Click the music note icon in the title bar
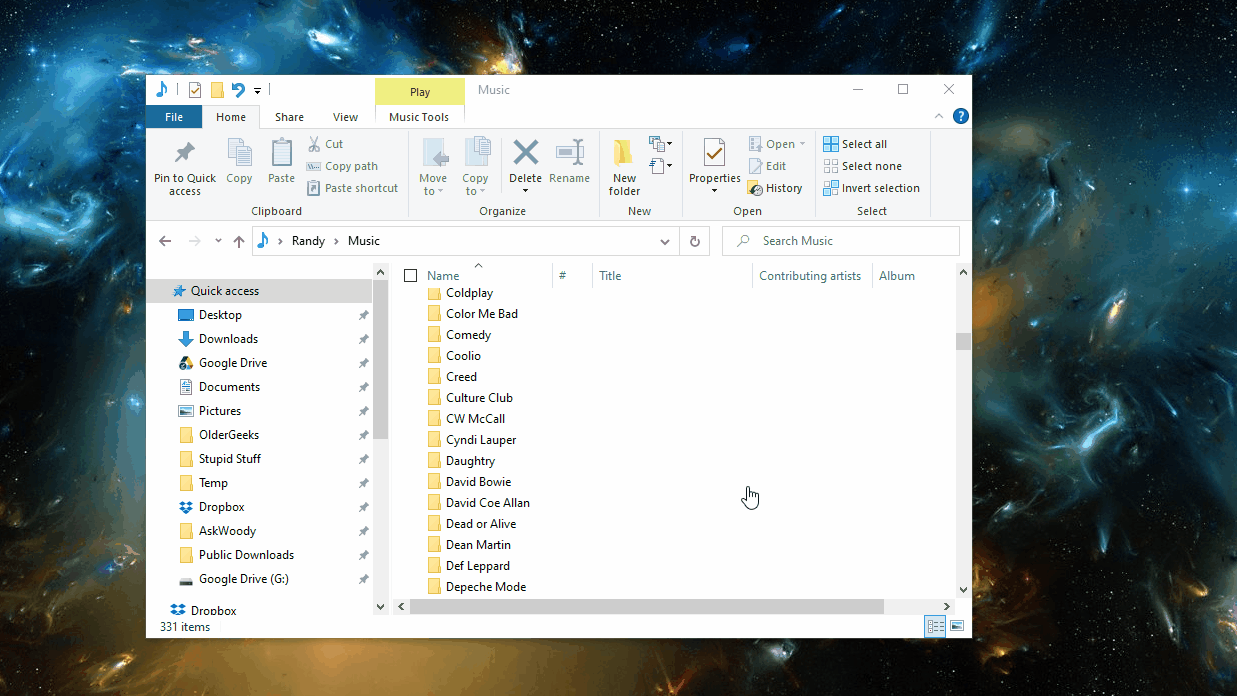 coord(162,90)
